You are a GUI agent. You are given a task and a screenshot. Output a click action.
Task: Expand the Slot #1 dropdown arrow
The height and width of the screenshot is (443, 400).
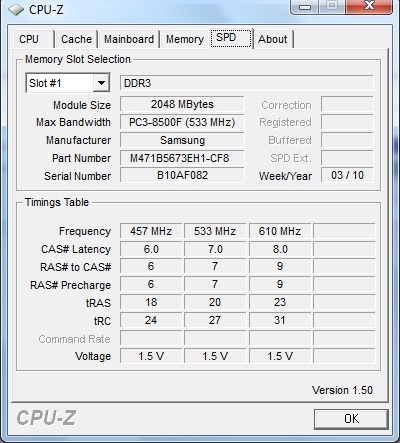click(x=101, y=83)
